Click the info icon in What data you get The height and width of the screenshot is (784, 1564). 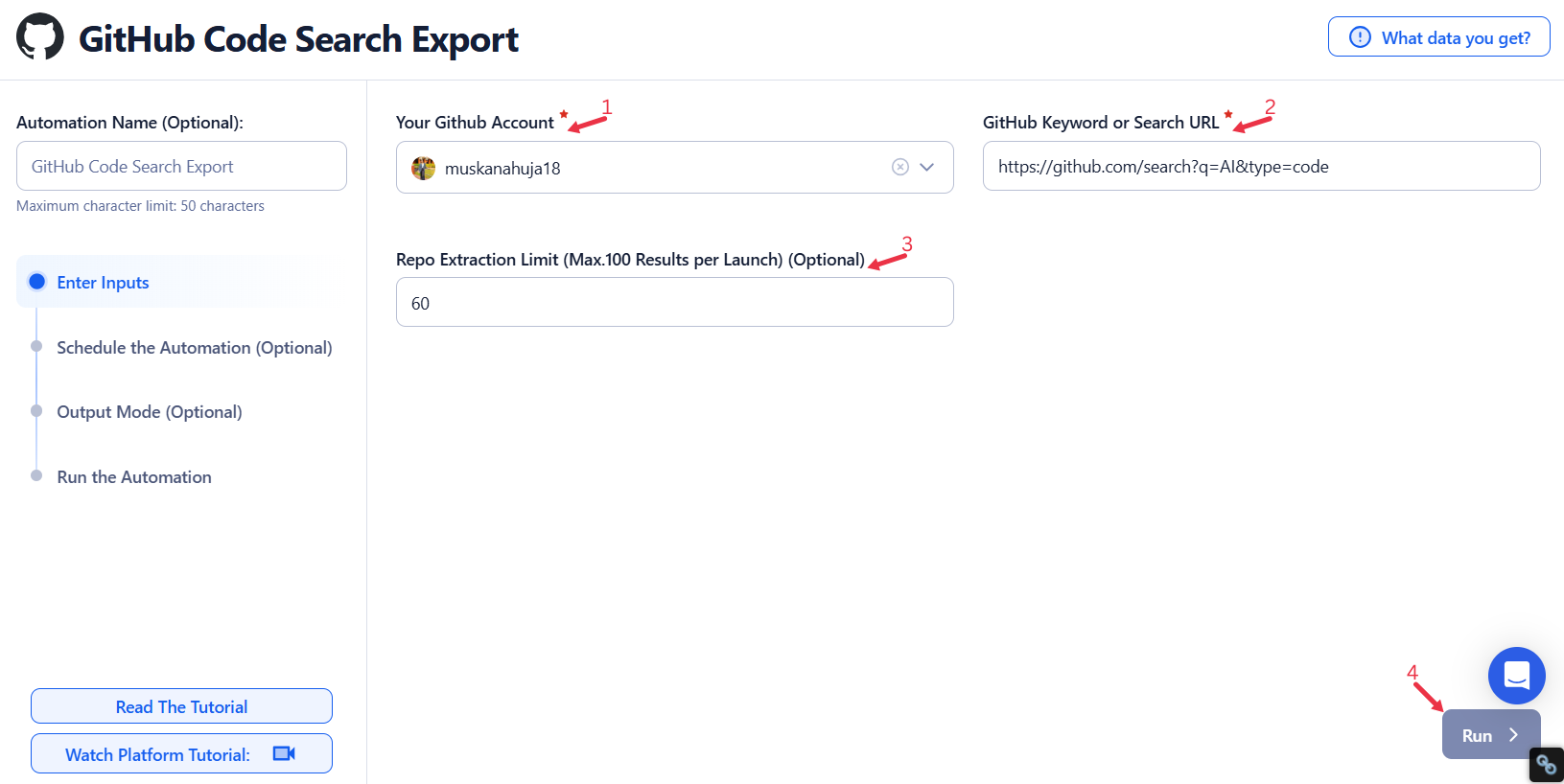pyautogui.click(x=1360, y=37)
